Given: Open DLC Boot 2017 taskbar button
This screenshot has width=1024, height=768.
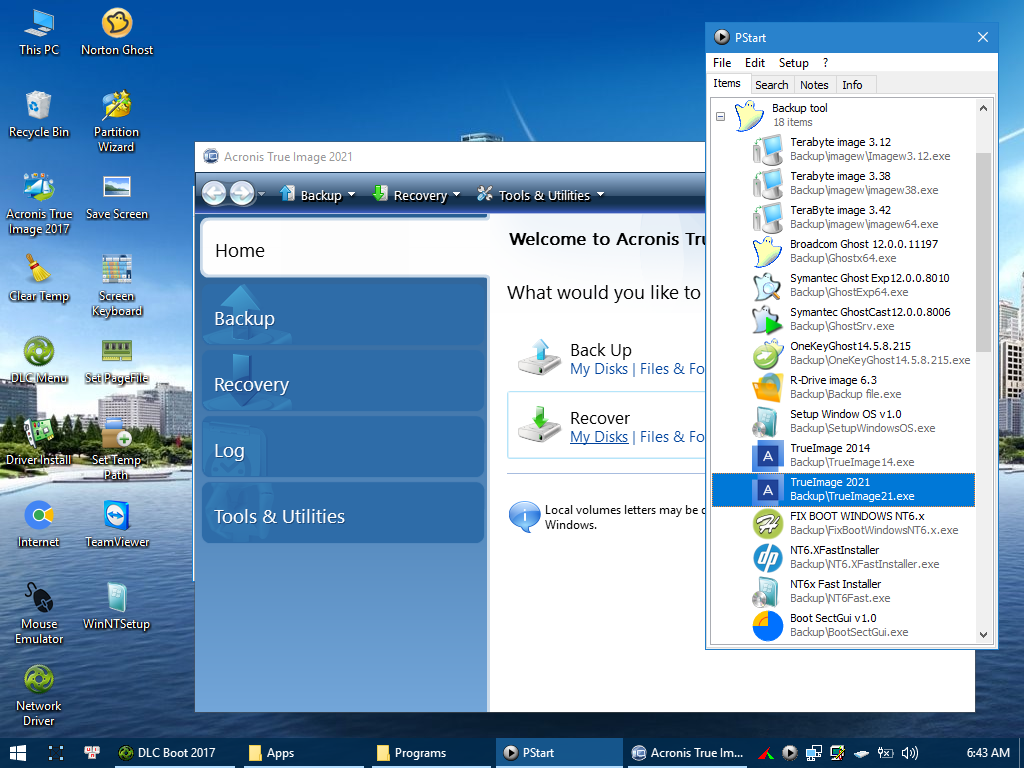Looking at the screenshot, I should pyautogui.click(x=174, y=753).
